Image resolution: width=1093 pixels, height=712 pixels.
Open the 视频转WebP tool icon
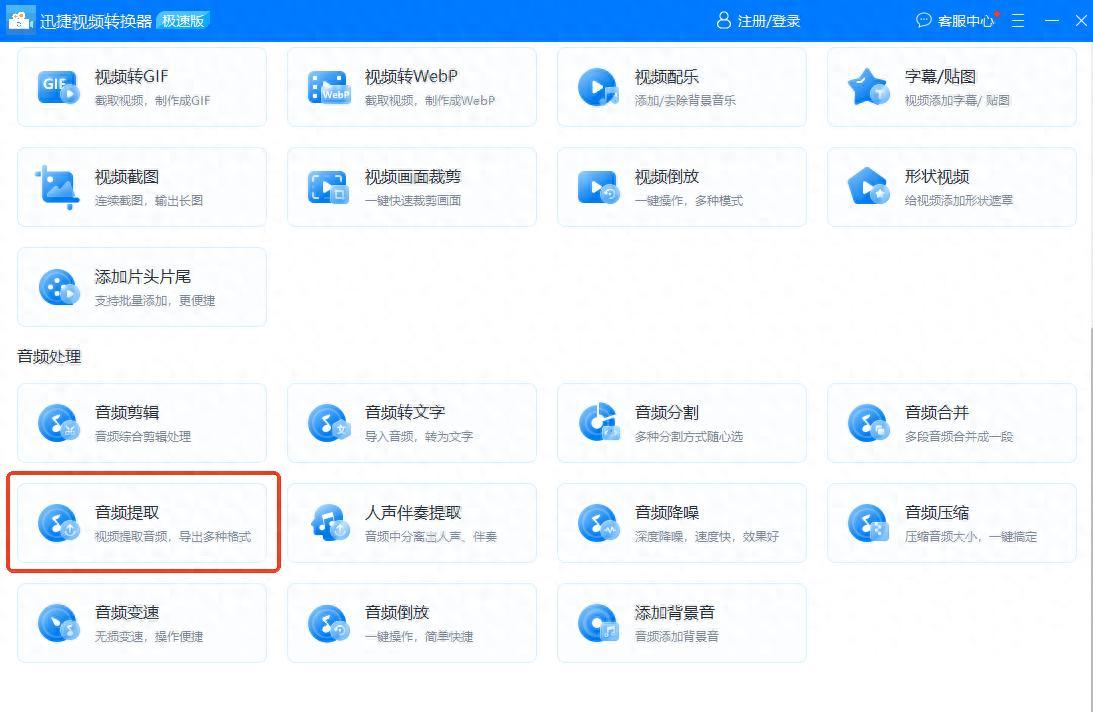[x=328, y=87]
